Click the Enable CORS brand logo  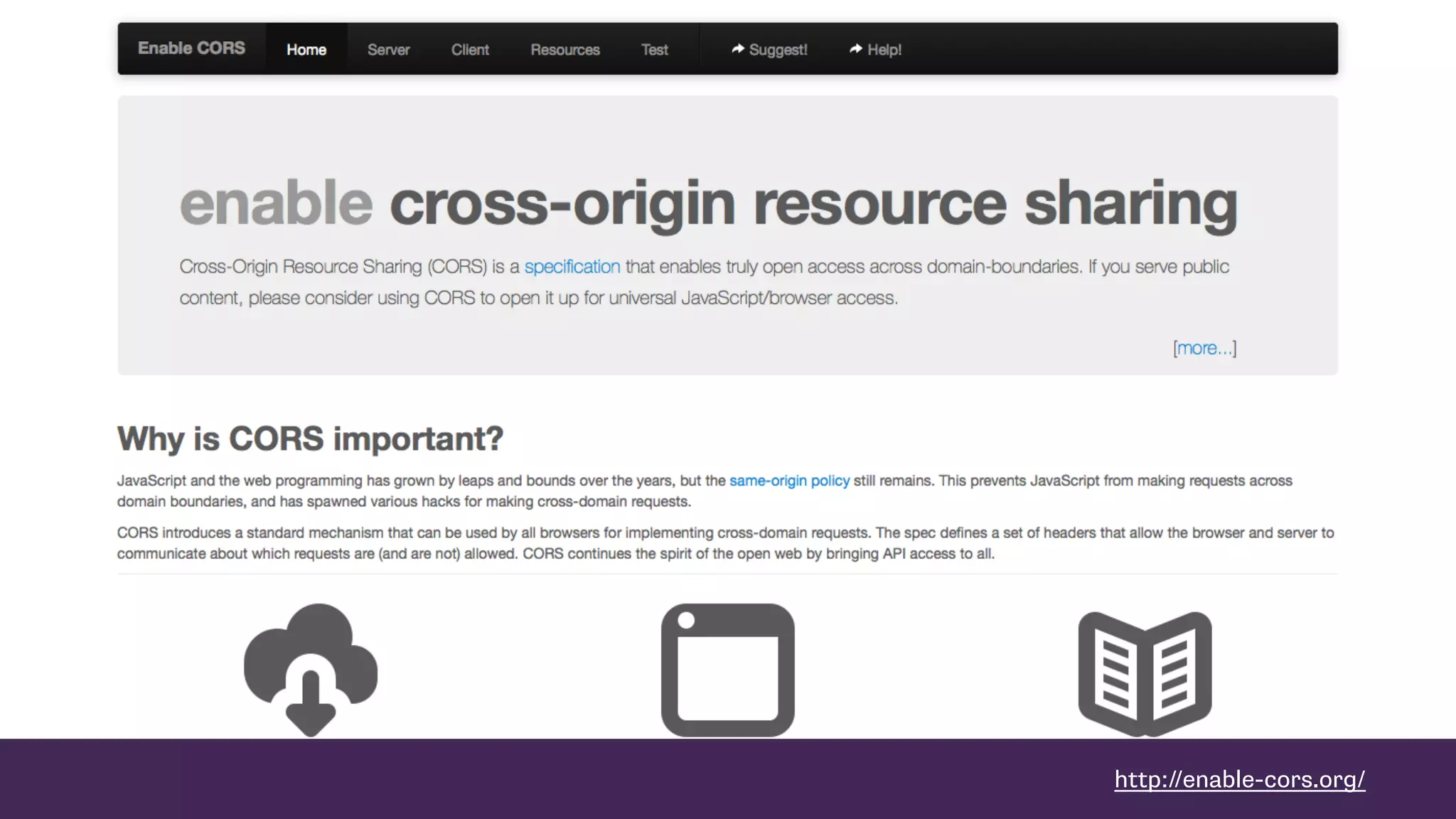[191, 48]
